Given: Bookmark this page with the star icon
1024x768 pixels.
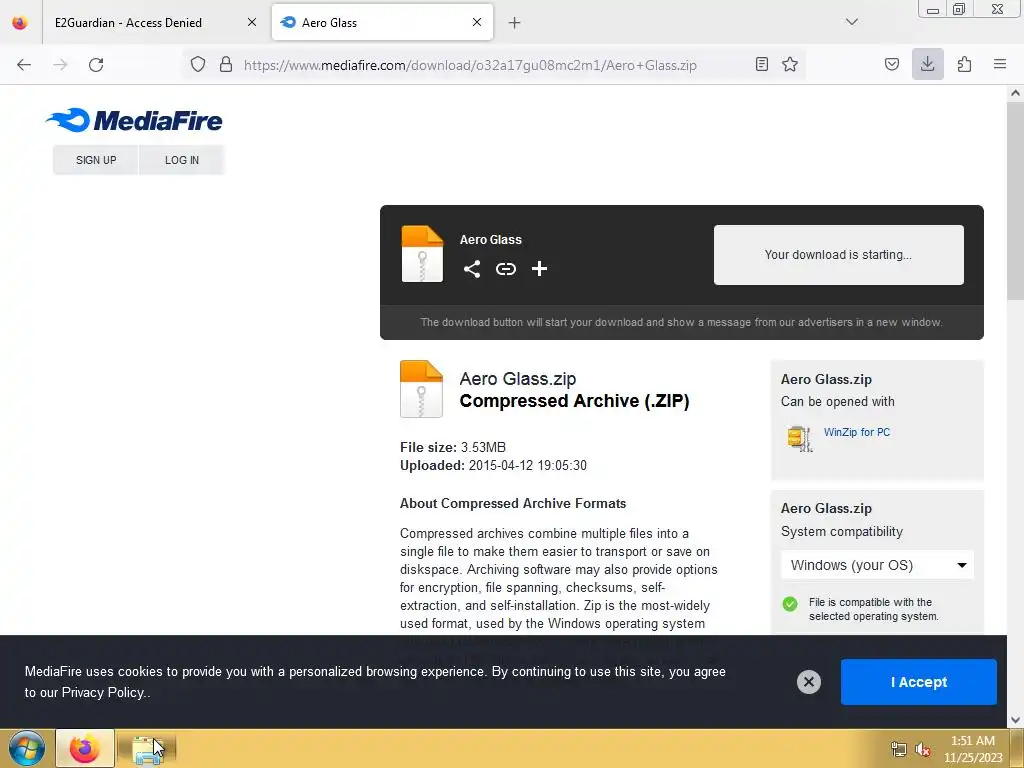Looking at the screenshot, I should (x=790, y=64).
